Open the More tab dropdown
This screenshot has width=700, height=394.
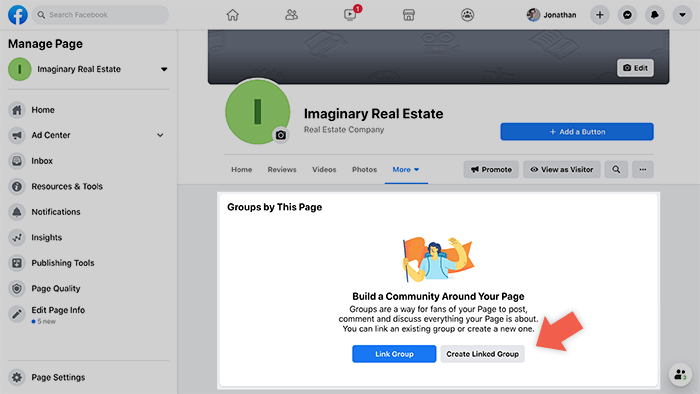point(406,170)
